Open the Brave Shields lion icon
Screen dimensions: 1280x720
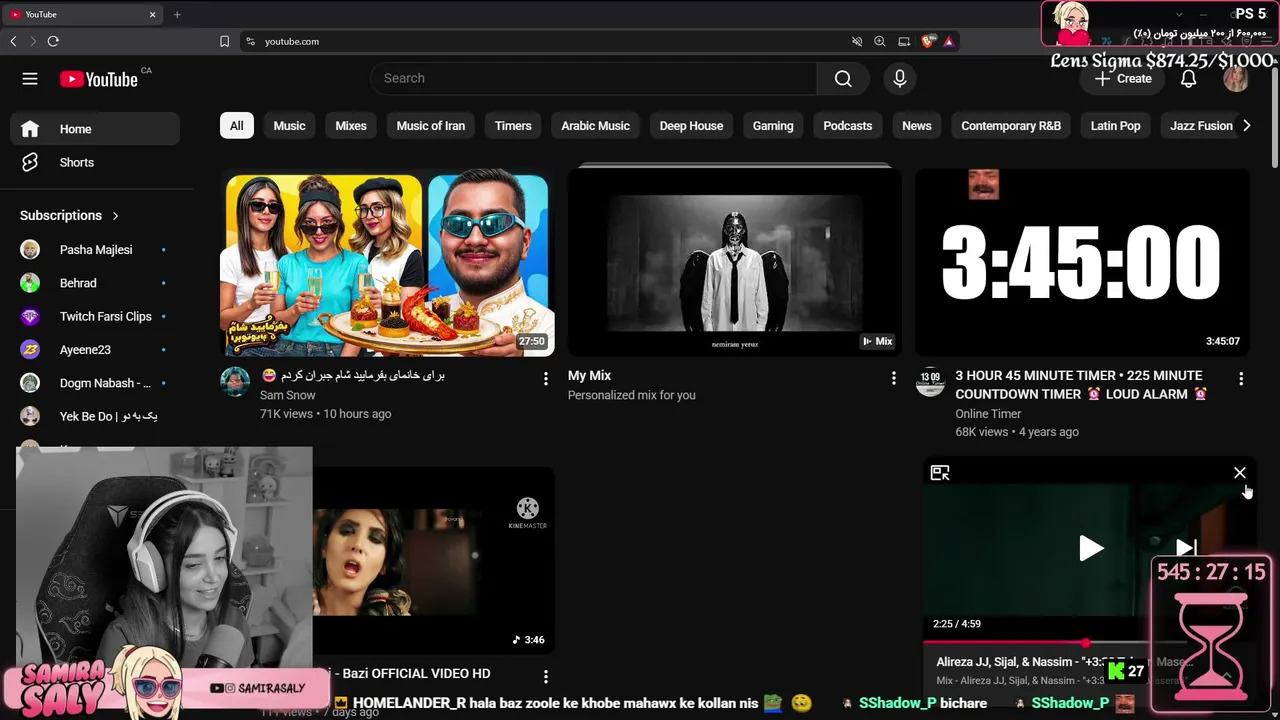click(x=928, y=41)
